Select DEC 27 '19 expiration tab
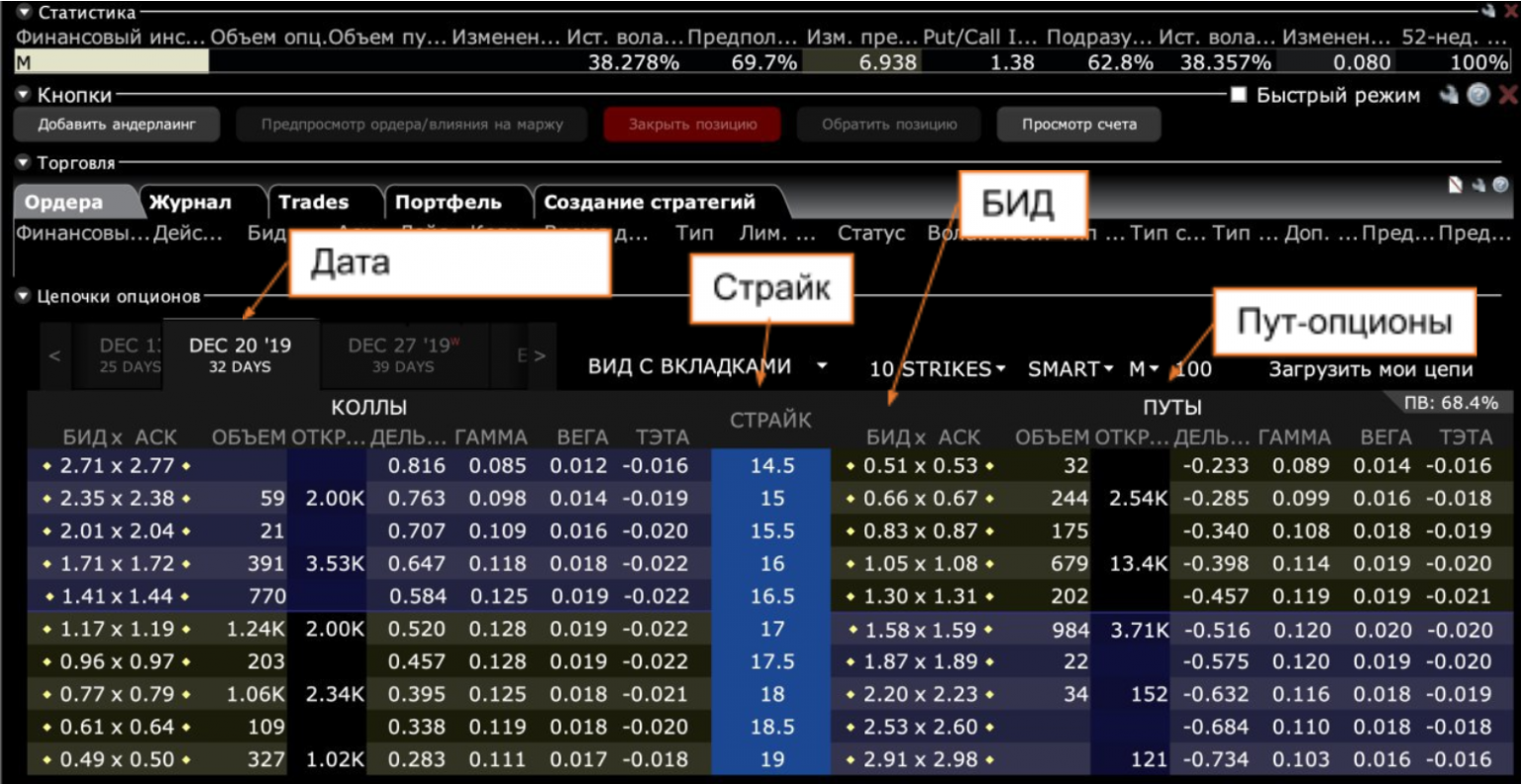This screenshot has height=784, width=1521. (403, 355)
